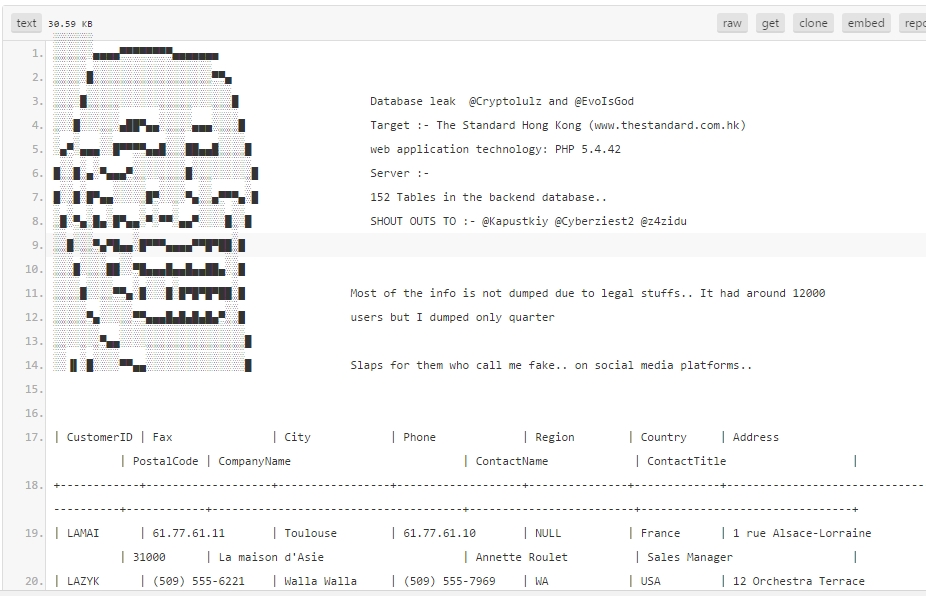
Task: Select the City column header
Action: (297, 437)
